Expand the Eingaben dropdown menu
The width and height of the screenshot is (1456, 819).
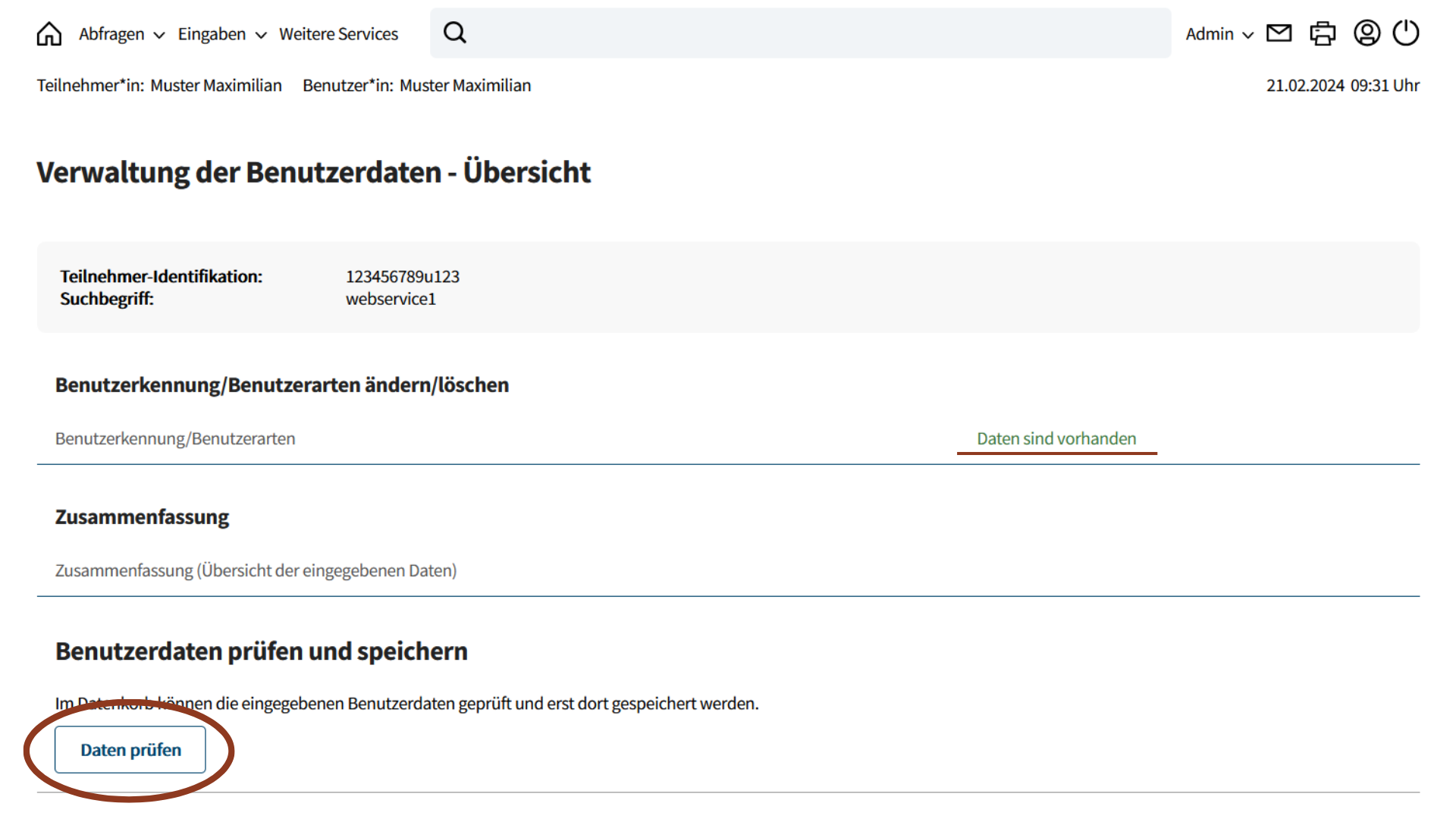[x=217, y=33]
